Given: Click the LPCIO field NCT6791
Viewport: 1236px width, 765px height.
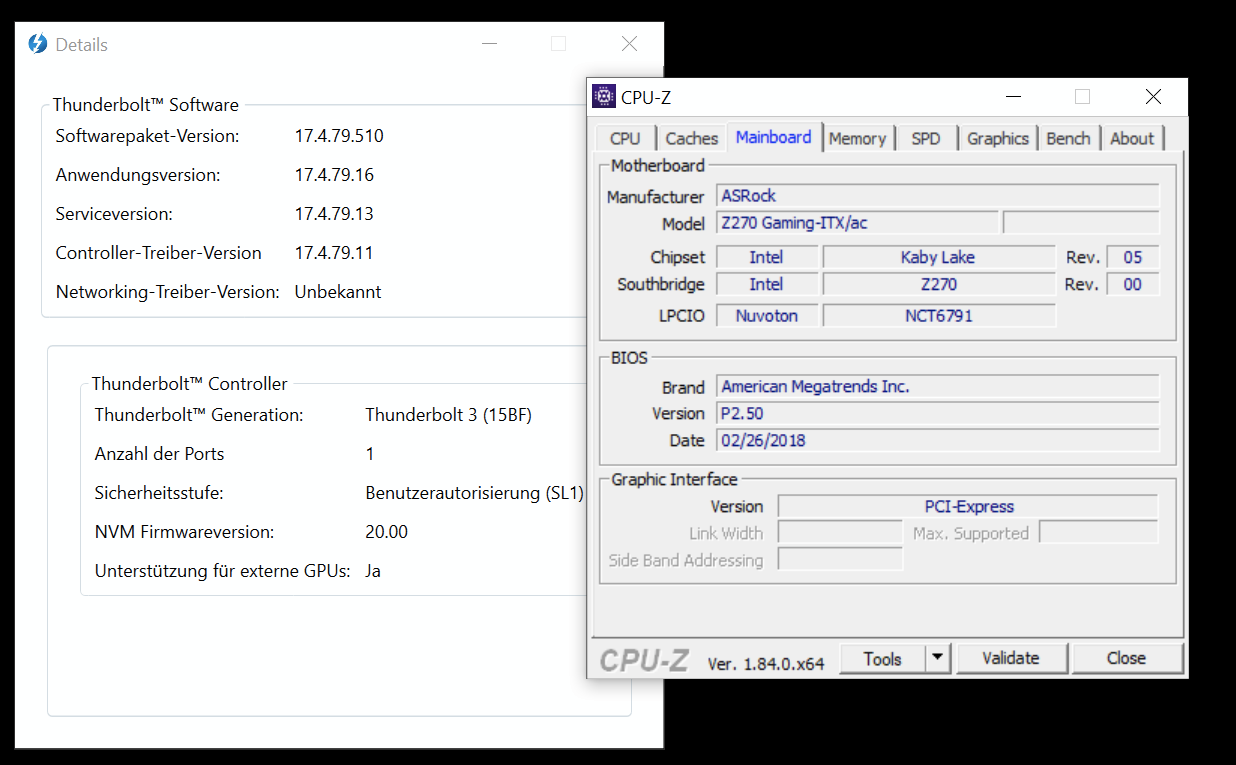Looking at the screenshot, I should pos(938,316).
